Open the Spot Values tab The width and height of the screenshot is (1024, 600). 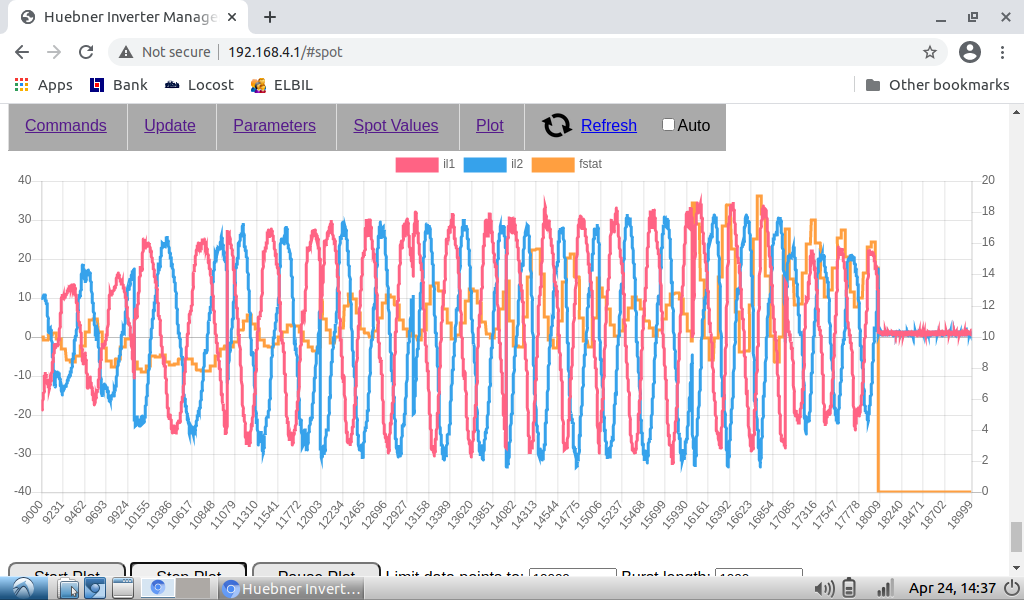tap(396, 125)
